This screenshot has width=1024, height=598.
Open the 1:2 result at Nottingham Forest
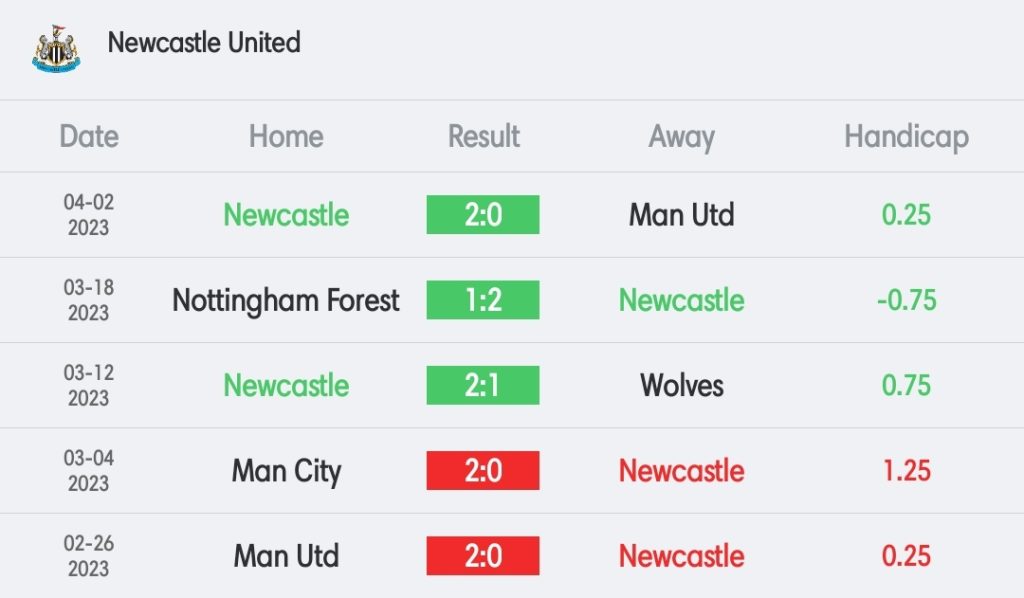pos(483,300)
